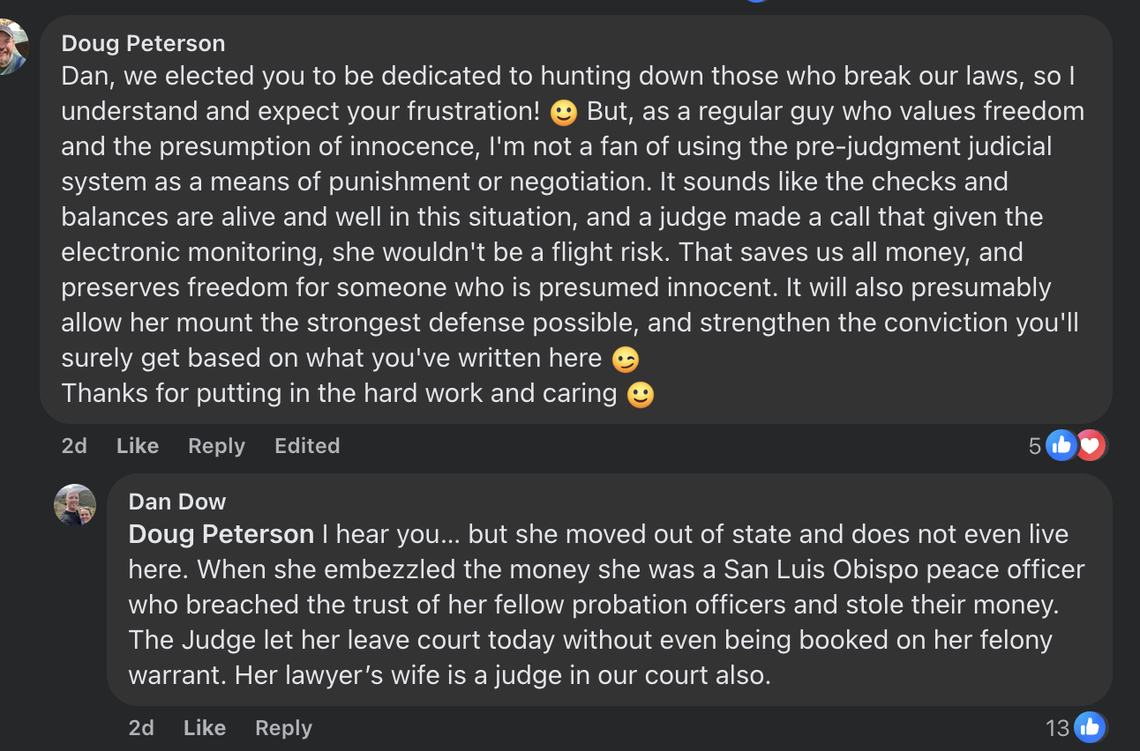The width and height of the screenshot is (1140, 751).
Task: Click the thumbs-up reaction icon under Doug's comment
Action: point(1061,445)
